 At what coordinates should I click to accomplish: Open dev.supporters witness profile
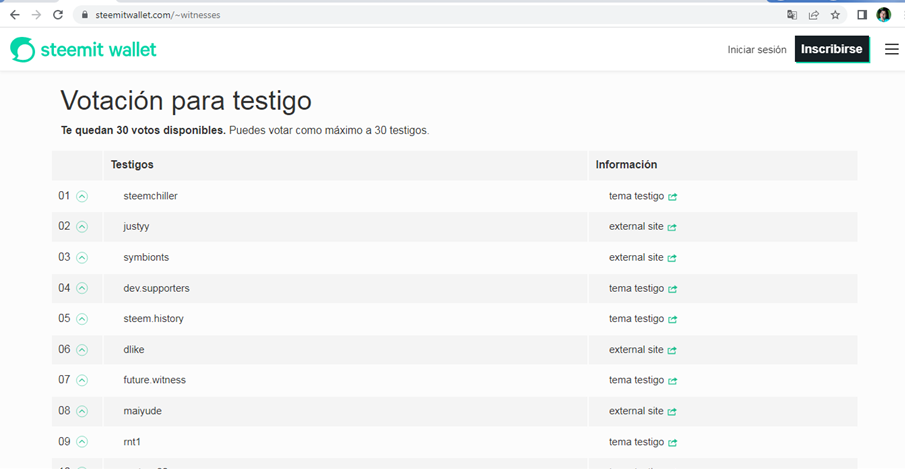point(156,288)
